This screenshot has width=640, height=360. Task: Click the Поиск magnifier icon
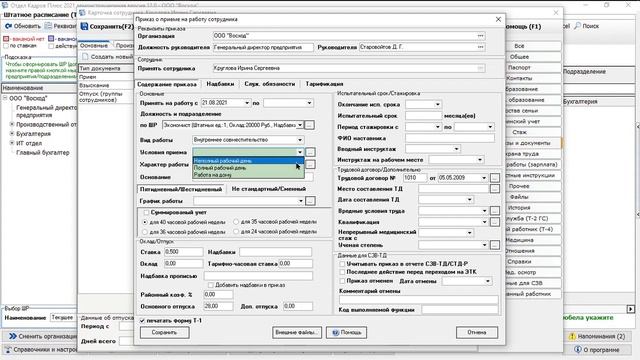click(x=577, y=26)
